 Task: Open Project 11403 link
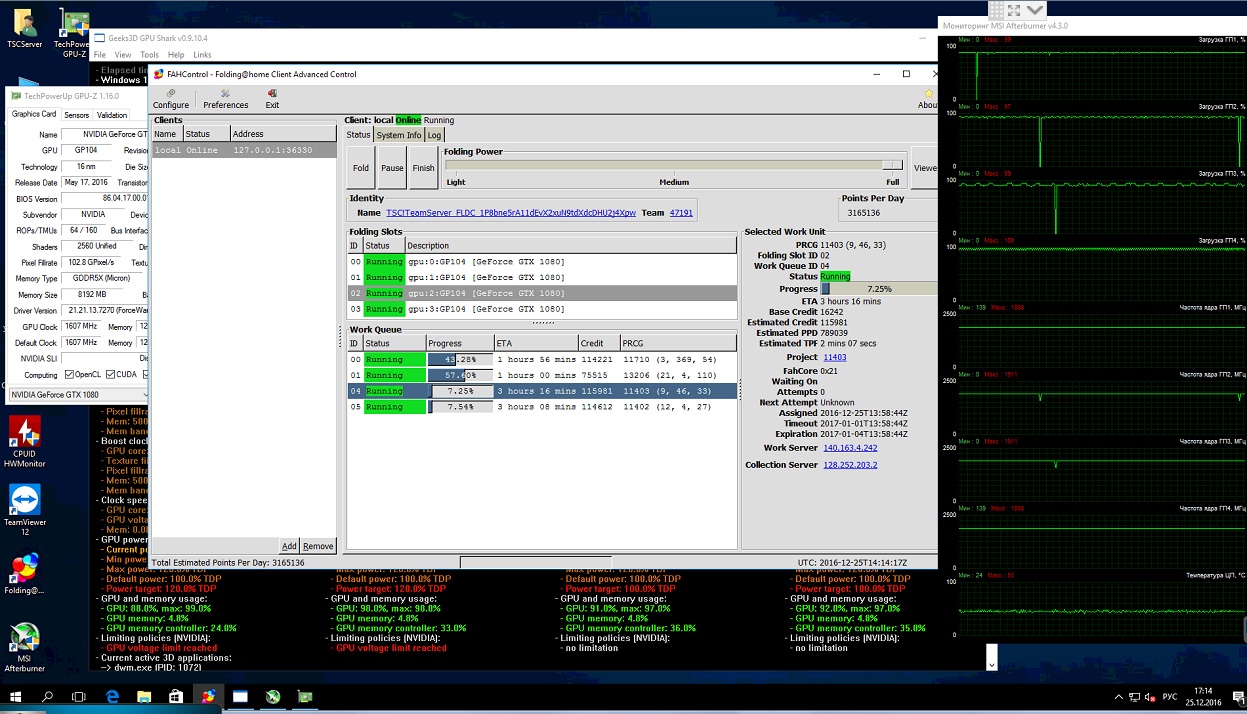[835, 357]
